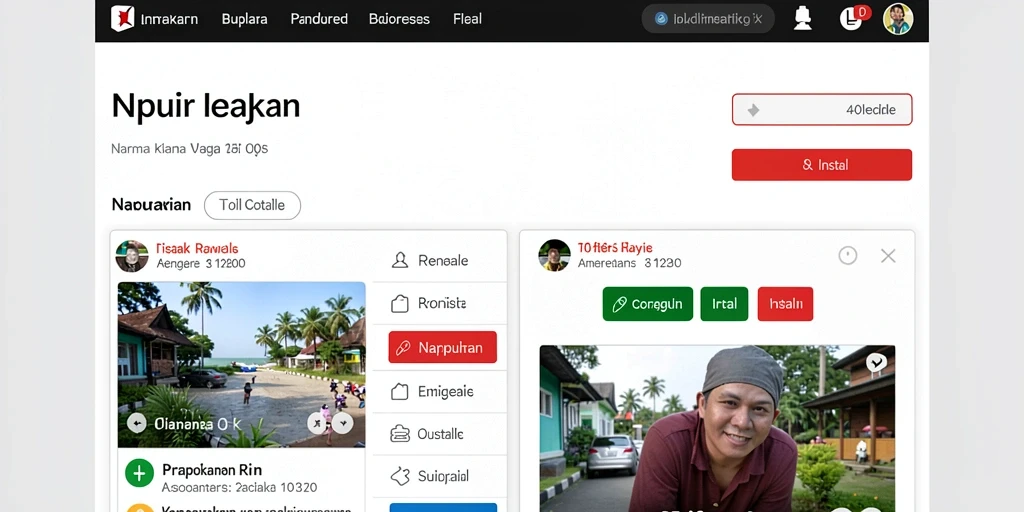Select the Toll Cotalle pill tab
This screenshot has height=512, width=1024.
(252, 205)
